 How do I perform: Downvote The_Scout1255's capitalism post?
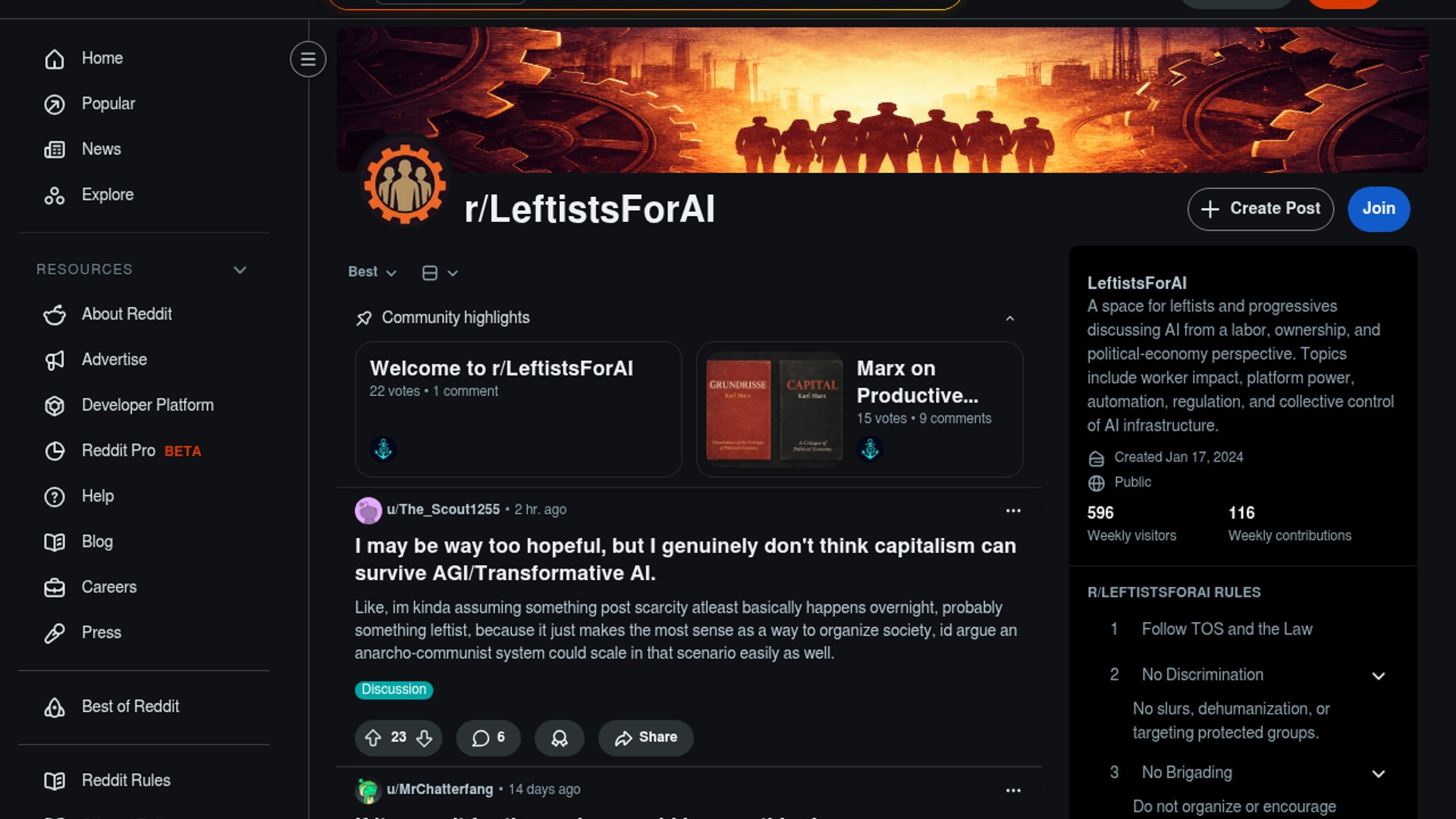point(425,738)
